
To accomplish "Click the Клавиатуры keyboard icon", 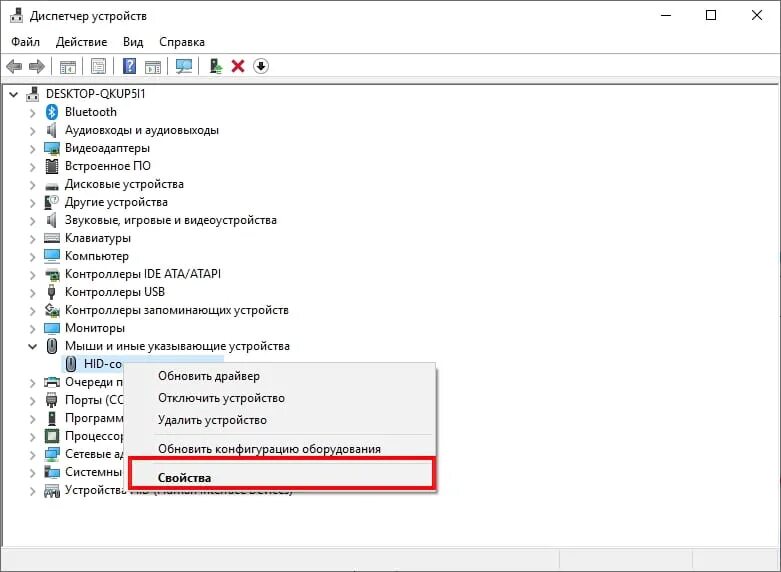I will (52, 238).
